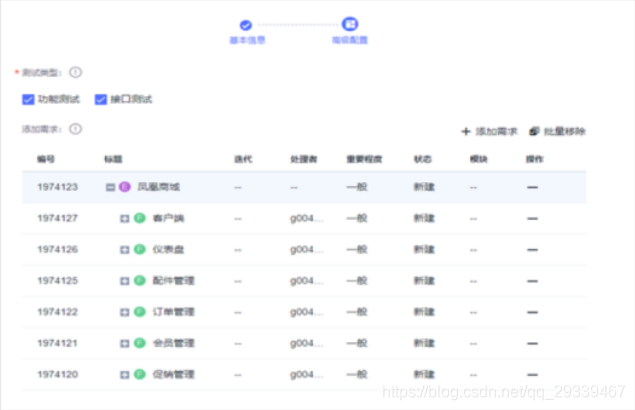Remove requirement 1974127 via its minus icon

(533, 218)
